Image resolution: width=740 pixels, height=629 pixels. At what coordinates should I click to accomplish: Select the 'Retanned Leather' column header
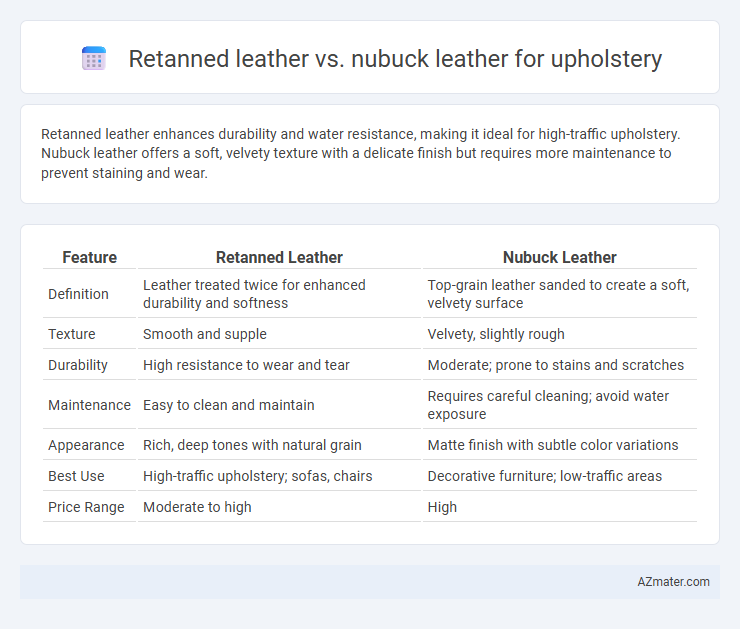pos(279,257)
